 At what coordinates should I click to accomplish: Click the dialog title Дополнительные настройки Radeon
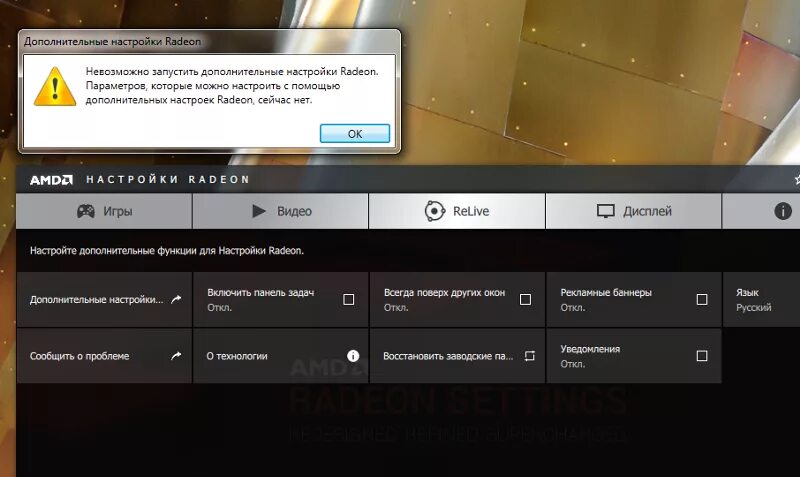(x=112, y=41)
